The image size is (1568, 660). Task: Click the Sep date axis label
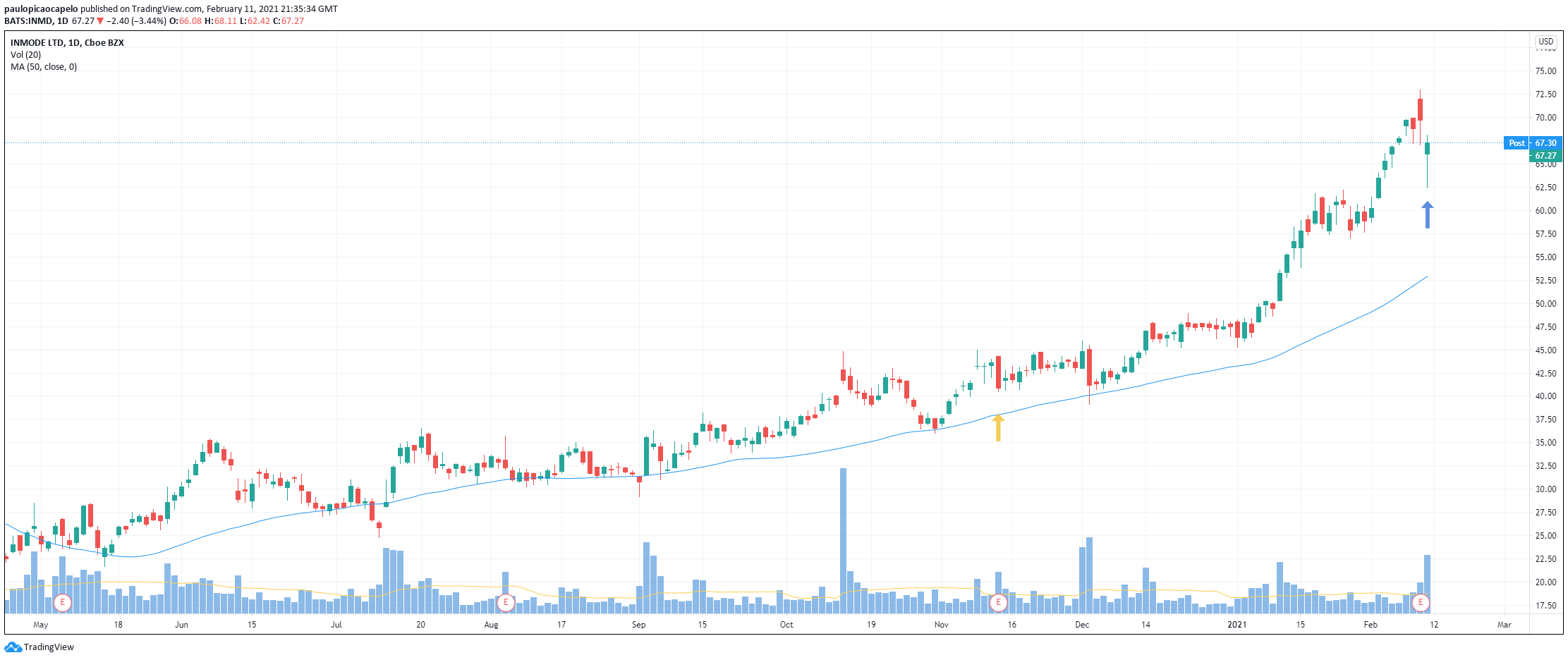click(639, 625)
